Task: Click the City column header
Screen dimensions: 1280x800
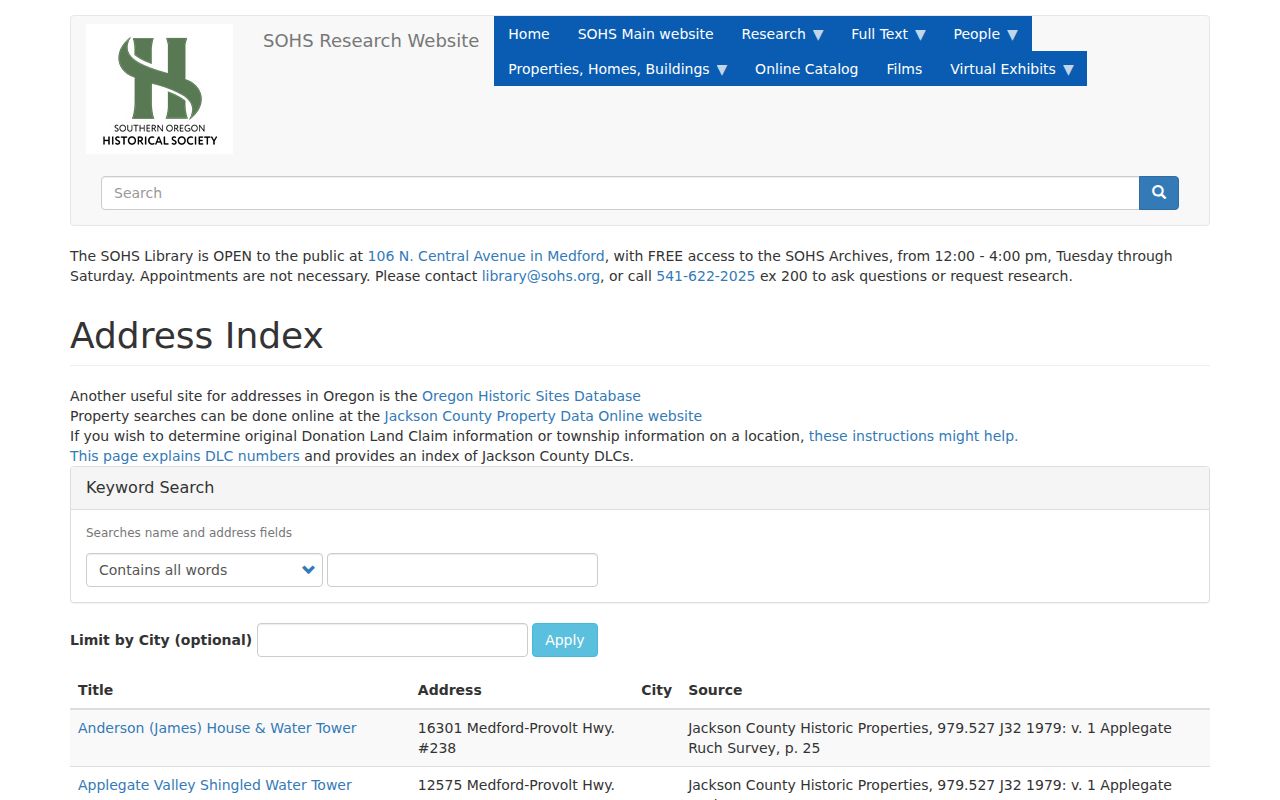Action: click(x=656, y=690)
